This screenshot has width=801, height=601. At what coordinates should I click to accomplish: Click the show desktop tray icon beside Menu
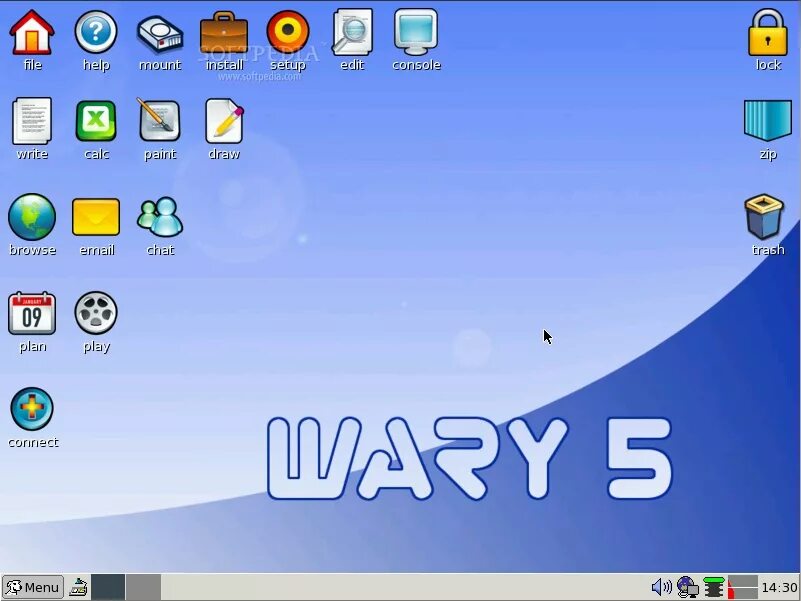(78, 587)
